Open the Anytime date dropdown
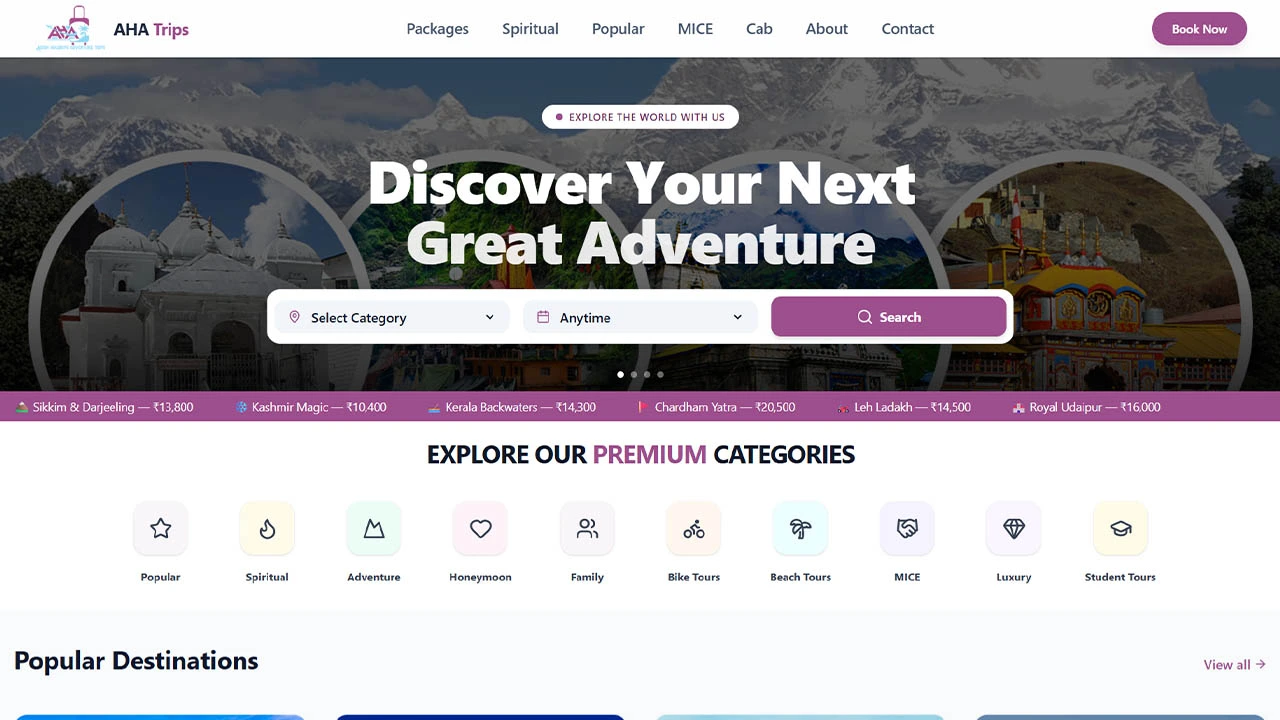Viewport: 1280px width, 720px height. point(640,317)
